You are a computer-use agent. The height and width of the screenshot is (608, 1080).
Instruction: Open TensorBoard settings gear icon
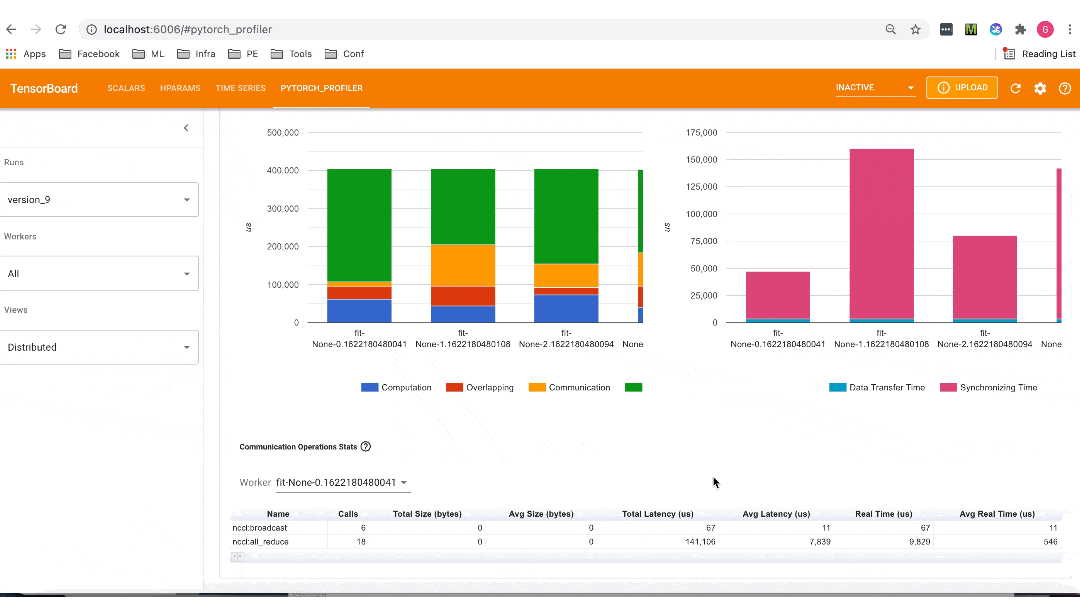tap(1040, 88)
